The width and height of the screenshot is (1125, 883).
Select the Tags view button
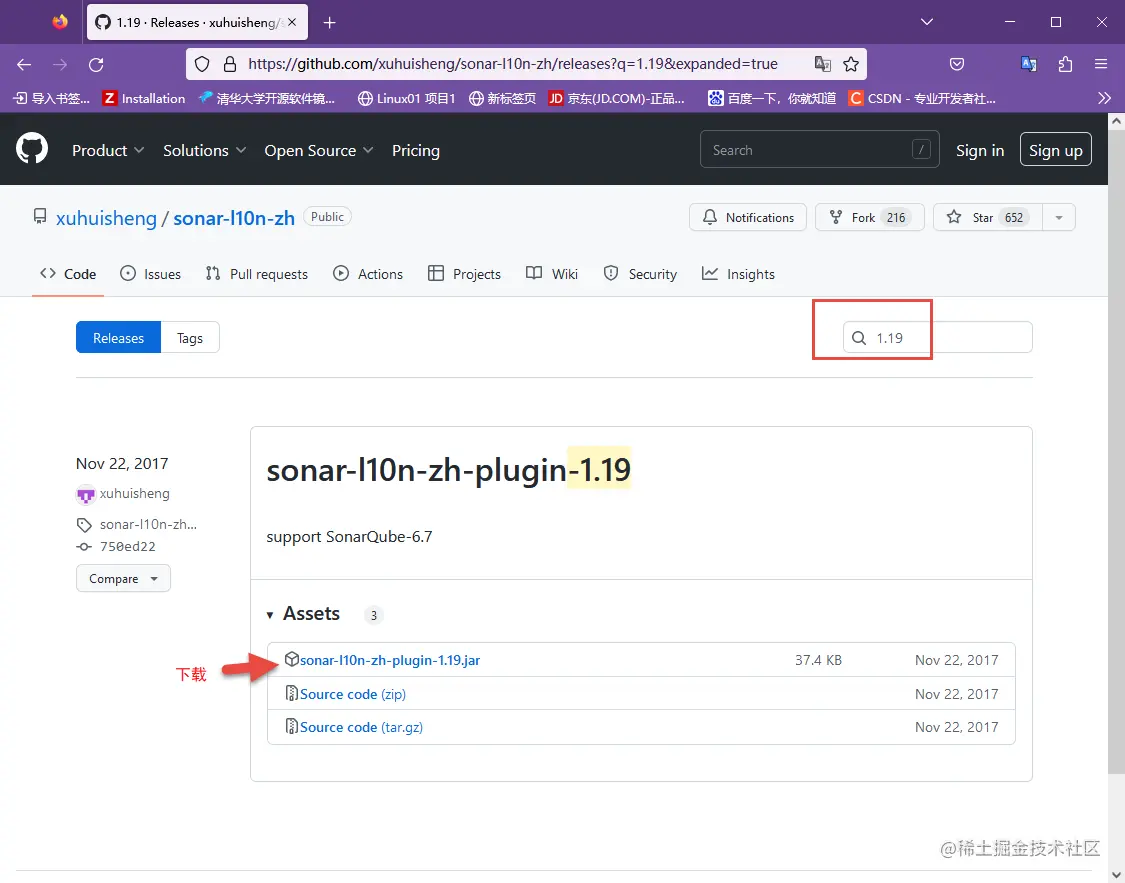point(190,338)
